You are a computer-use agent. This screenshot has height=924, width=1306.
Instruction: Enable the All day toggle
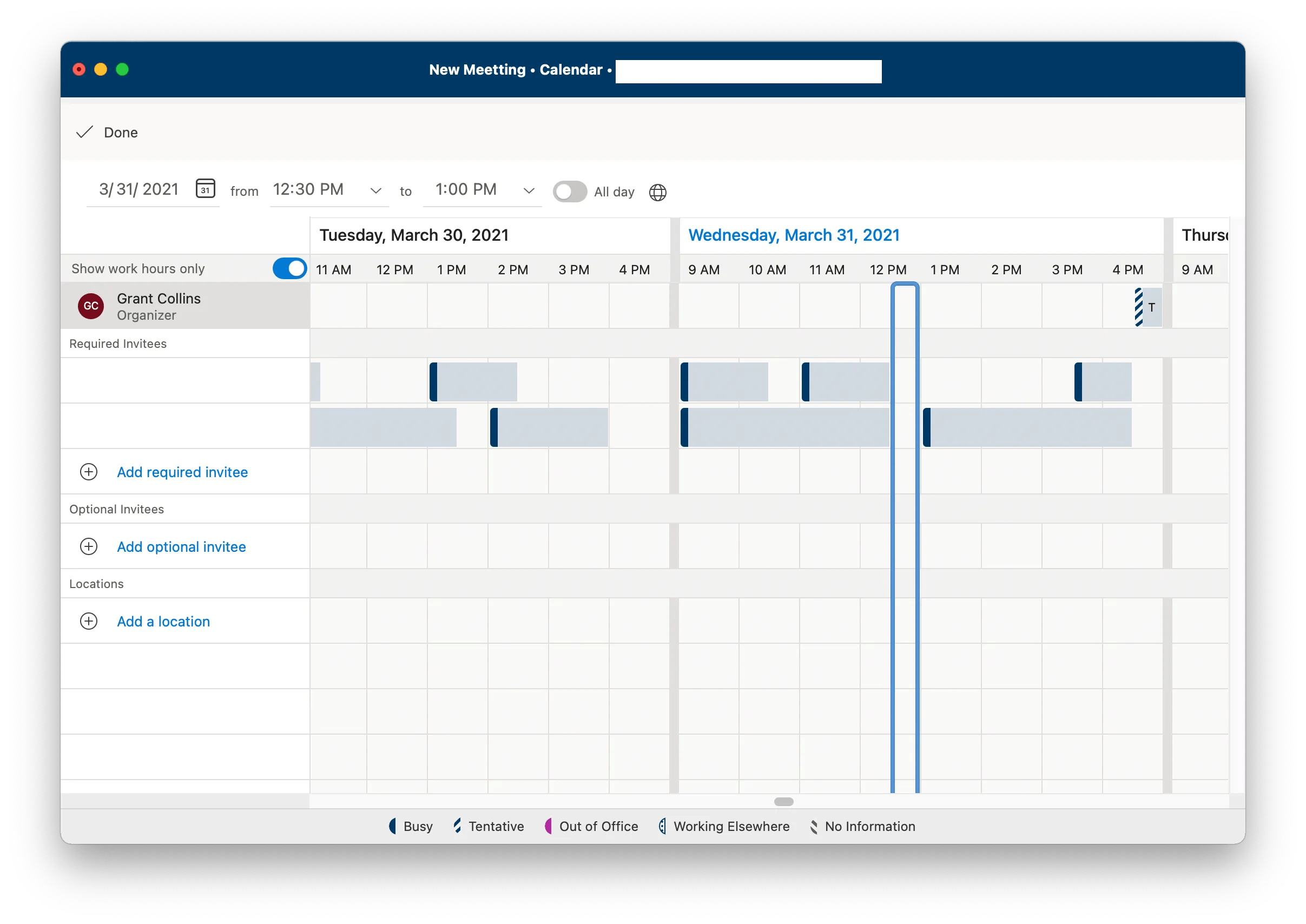pyautogui.click(x=570, y=192)
